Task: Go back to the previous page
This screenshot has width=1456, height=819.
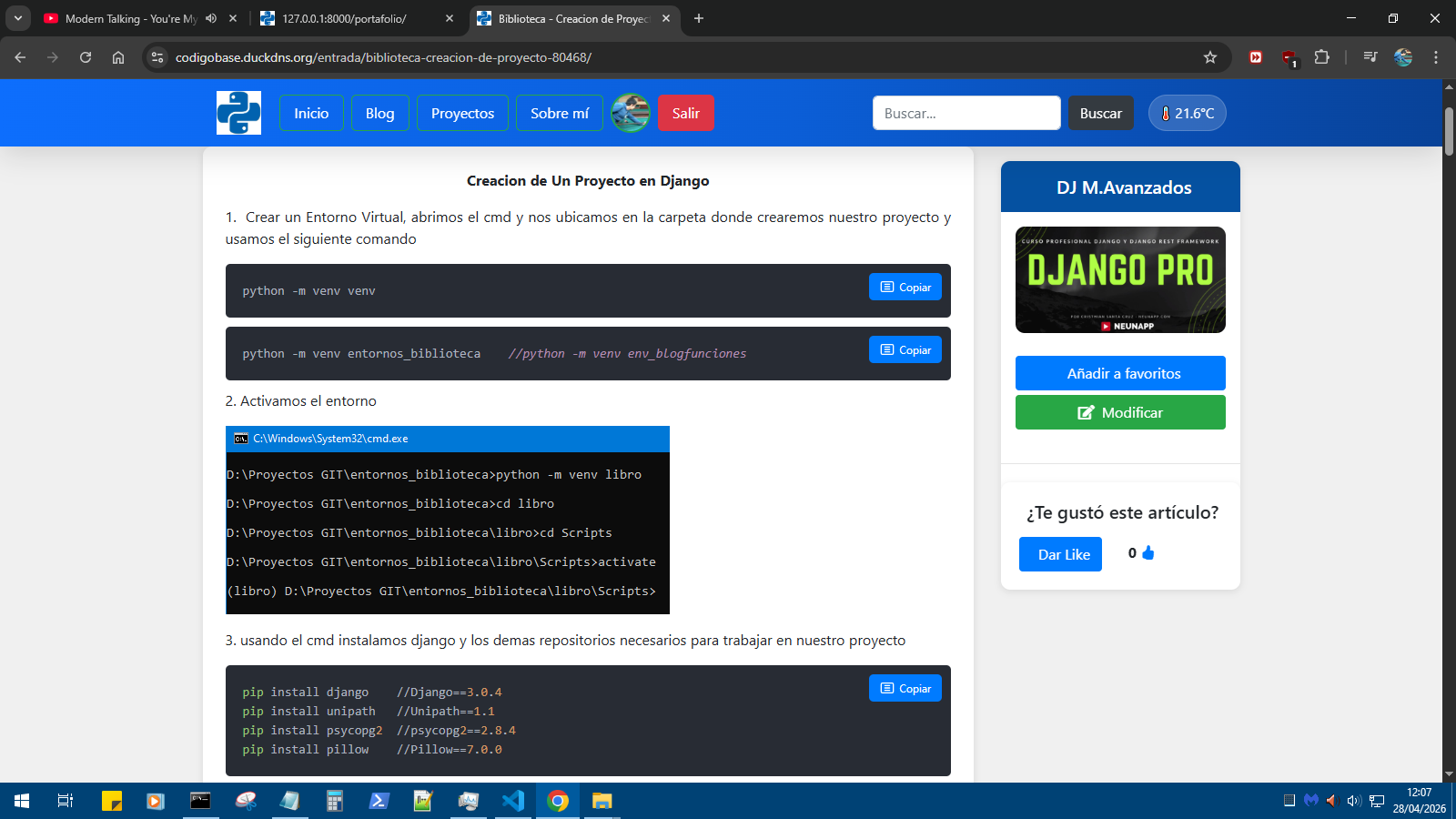Action: [20, 57]
